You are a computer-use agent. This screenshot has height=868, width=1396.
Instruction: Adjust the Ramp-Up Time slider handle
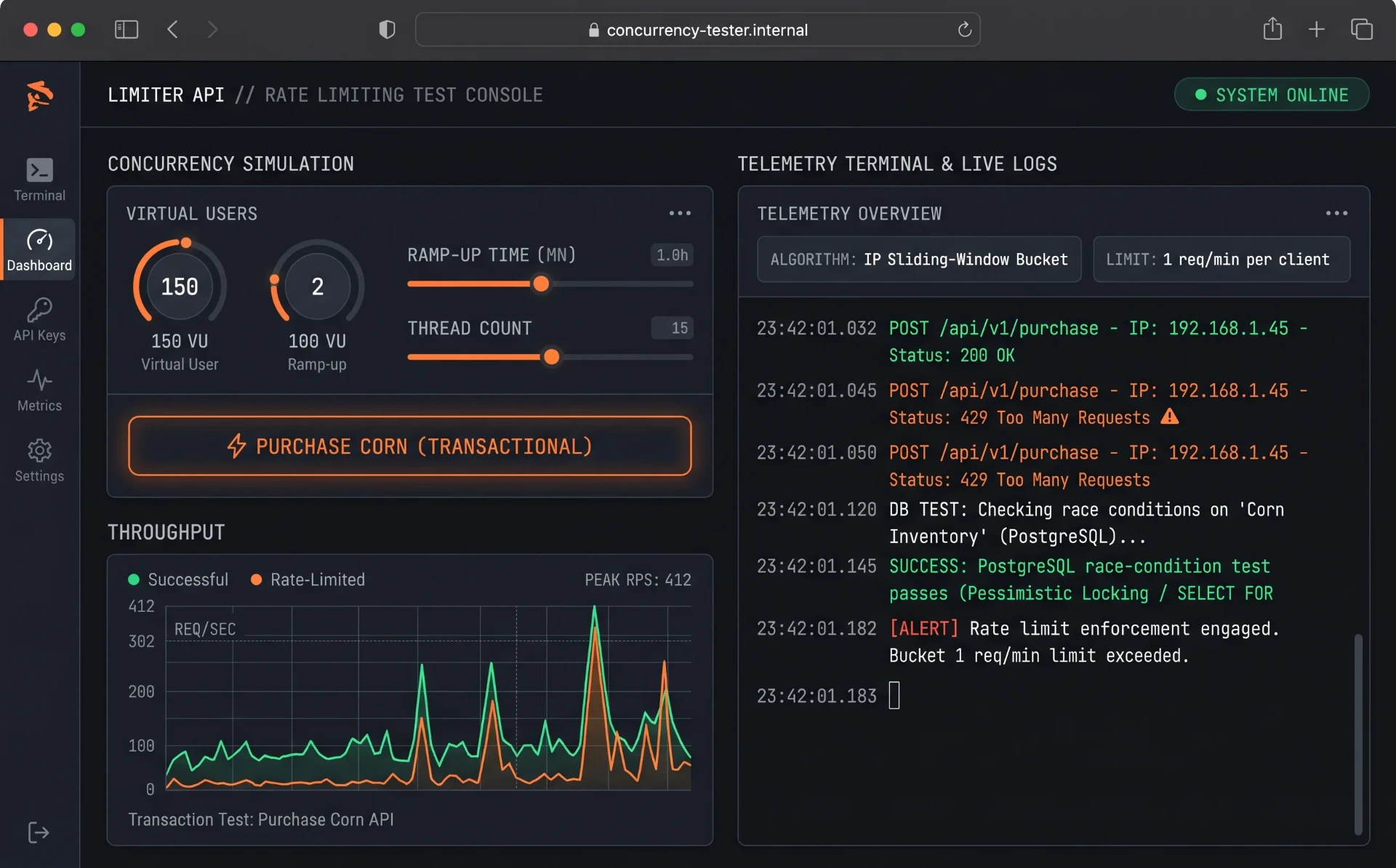tap(541, 284)
